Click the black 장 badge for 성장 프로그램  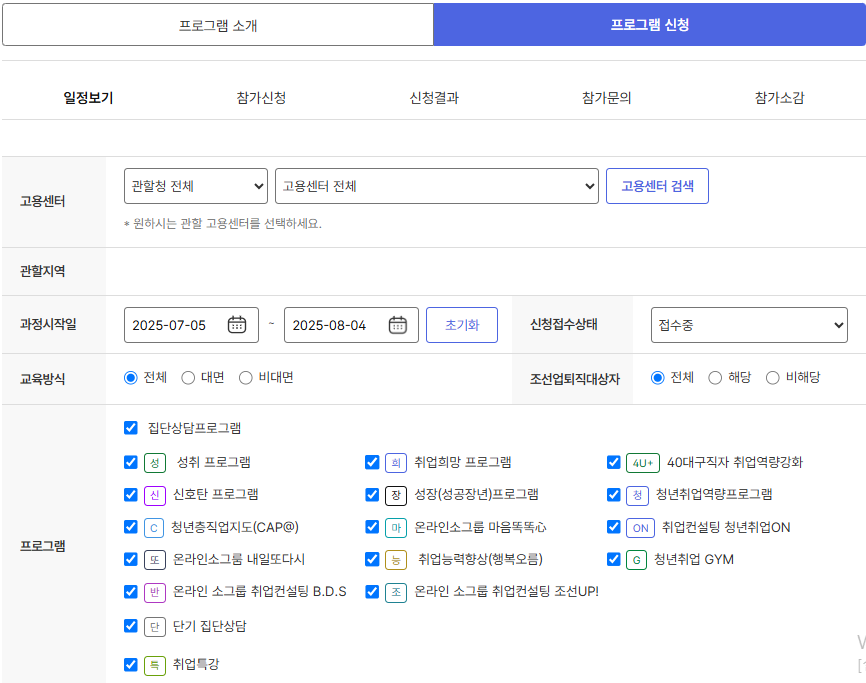396,495
